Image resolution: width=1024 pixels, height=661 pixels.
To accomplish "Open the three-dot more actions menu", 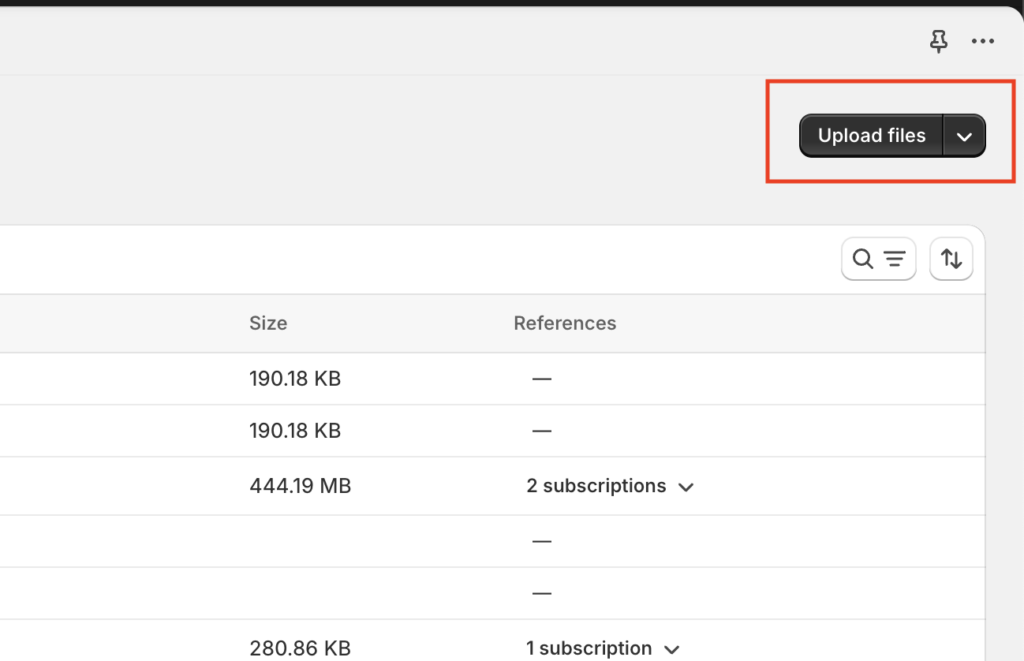I will click(982, 41).
